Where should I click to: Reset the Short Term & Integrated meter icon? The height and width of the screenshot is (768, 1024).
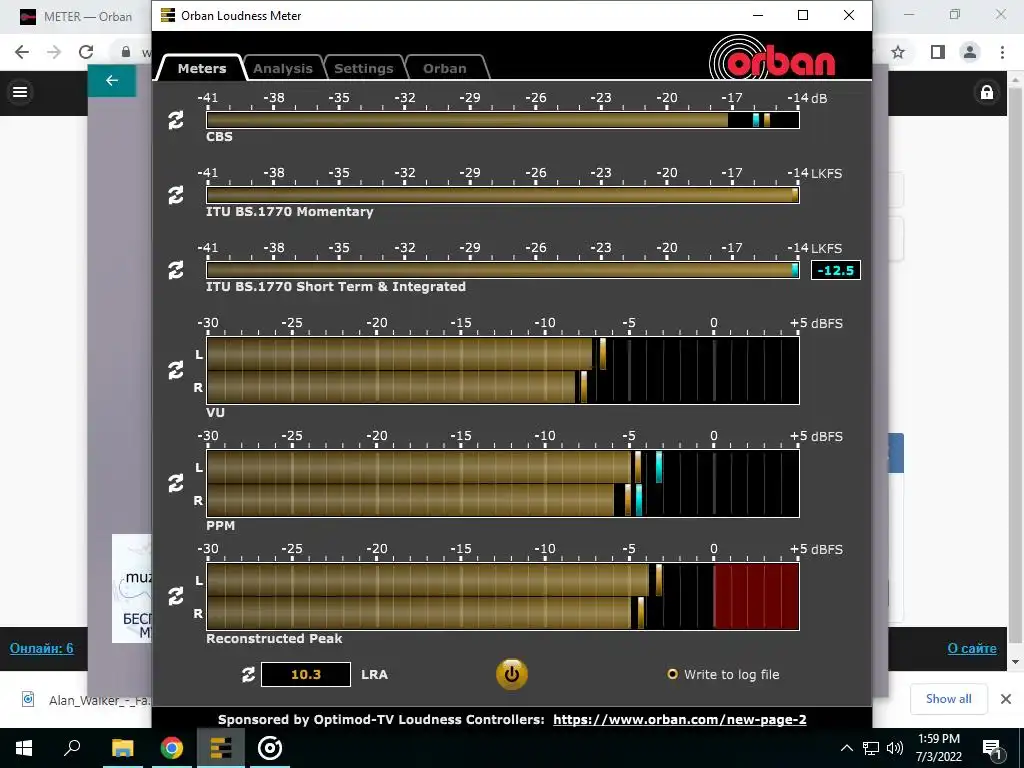pyautogui.click(x=176, y=270)
